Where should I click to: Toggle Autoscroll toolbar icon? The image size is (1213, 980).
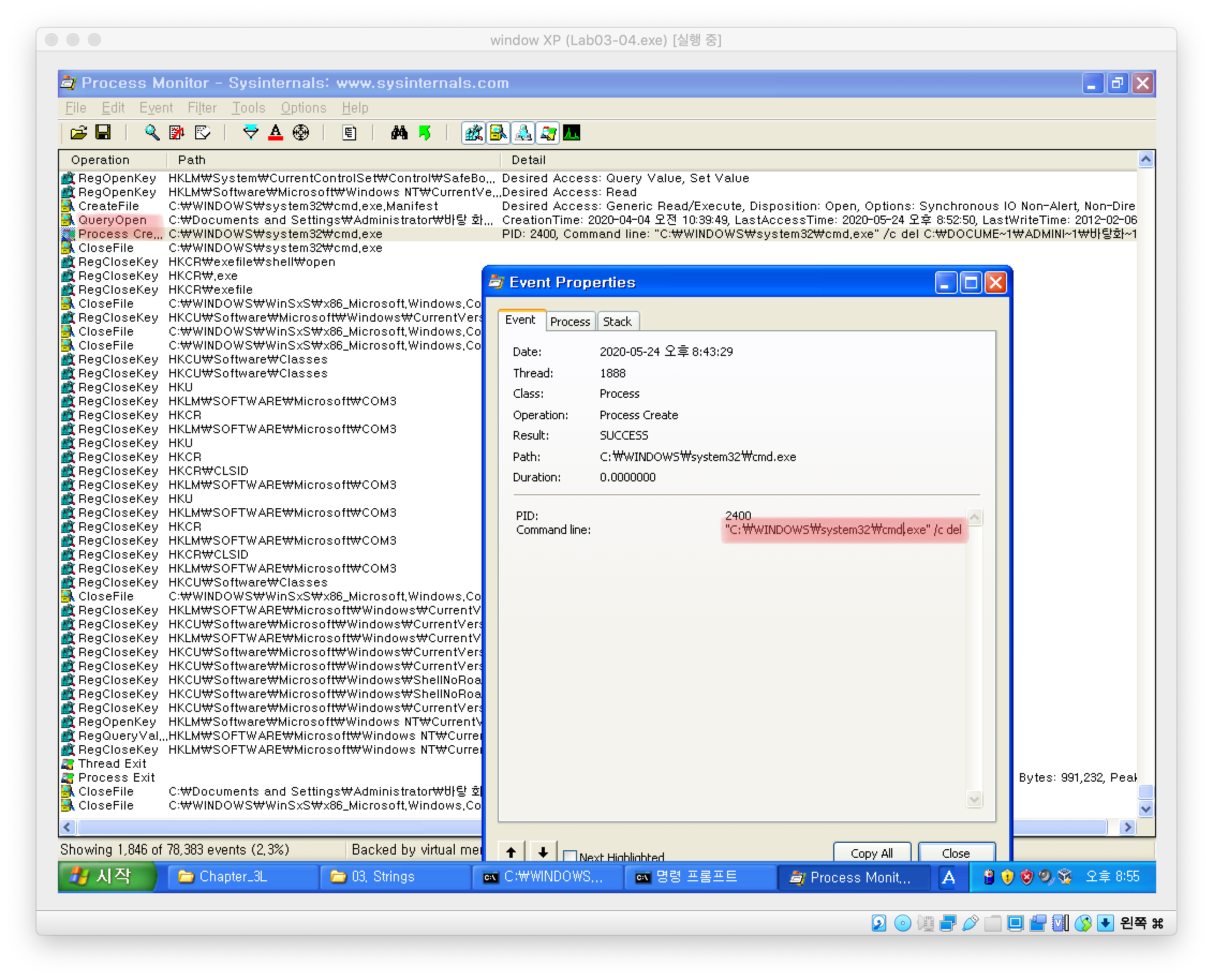tap(177, 132)
